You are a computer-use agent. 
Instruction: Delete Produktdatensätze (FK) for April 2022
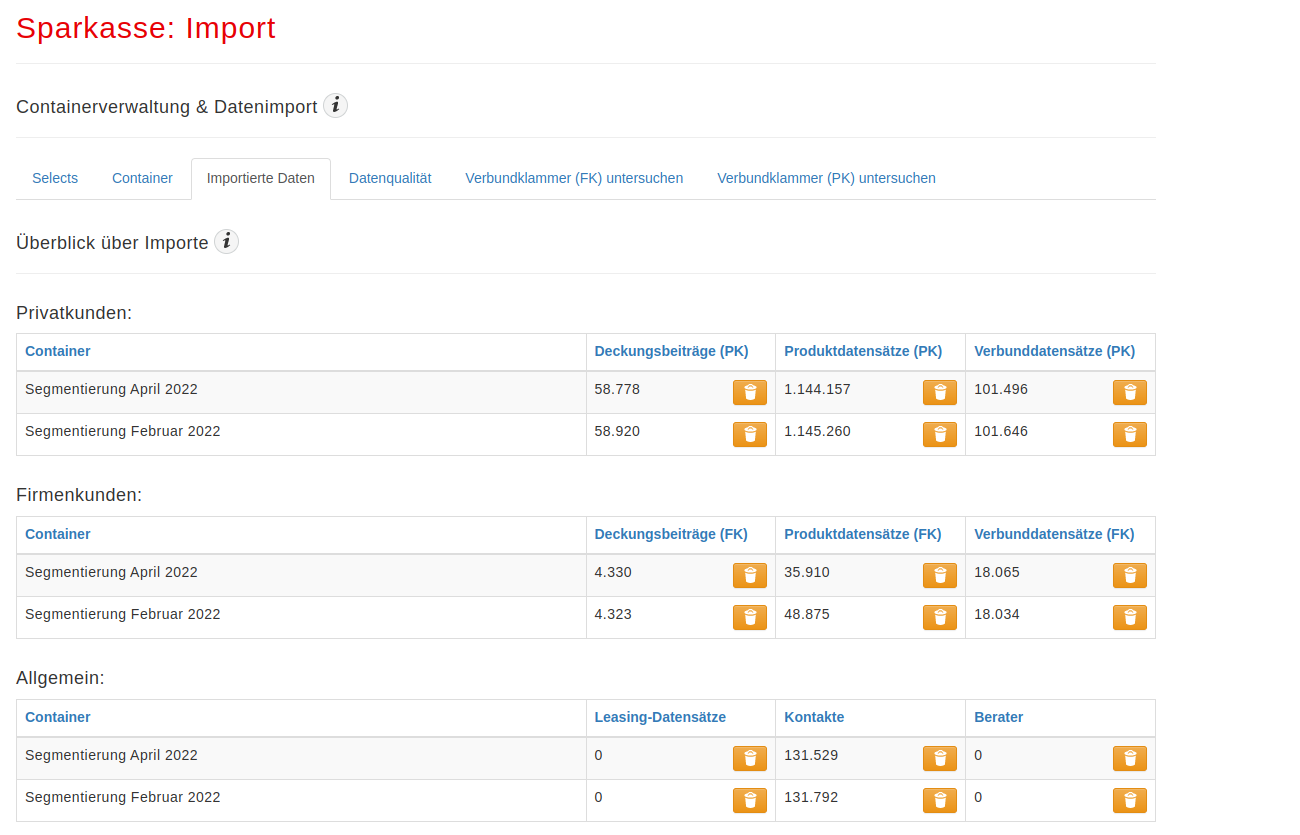pos(940,575)
